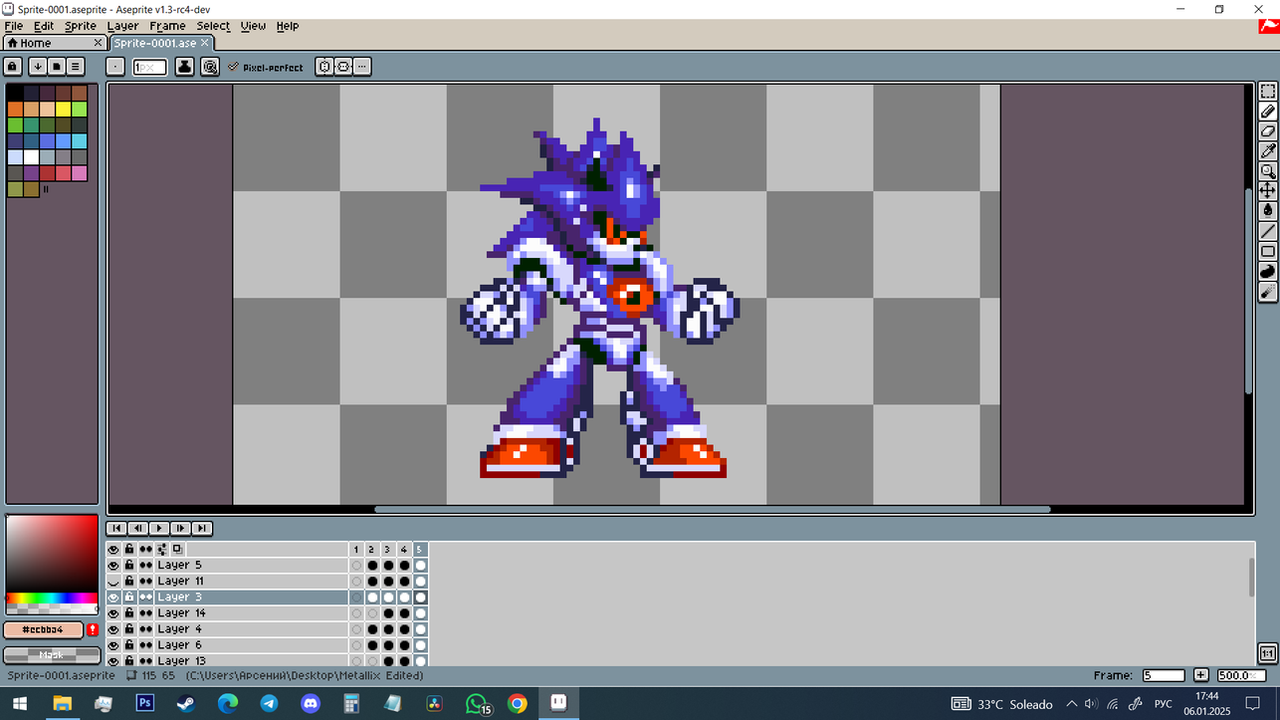
Task: Toggle the Pixel-perfect checkbox
Action: pos(265,67)
